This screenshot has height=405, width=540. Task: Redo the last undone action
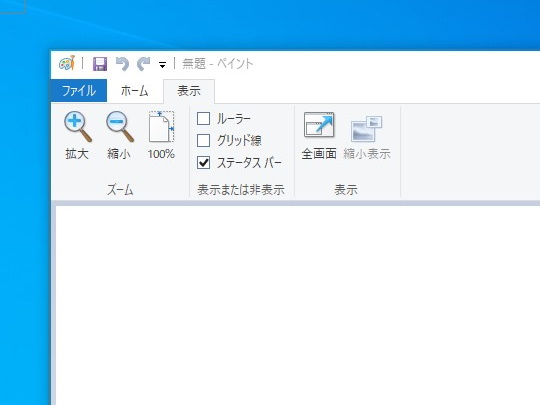coord(144,64)
